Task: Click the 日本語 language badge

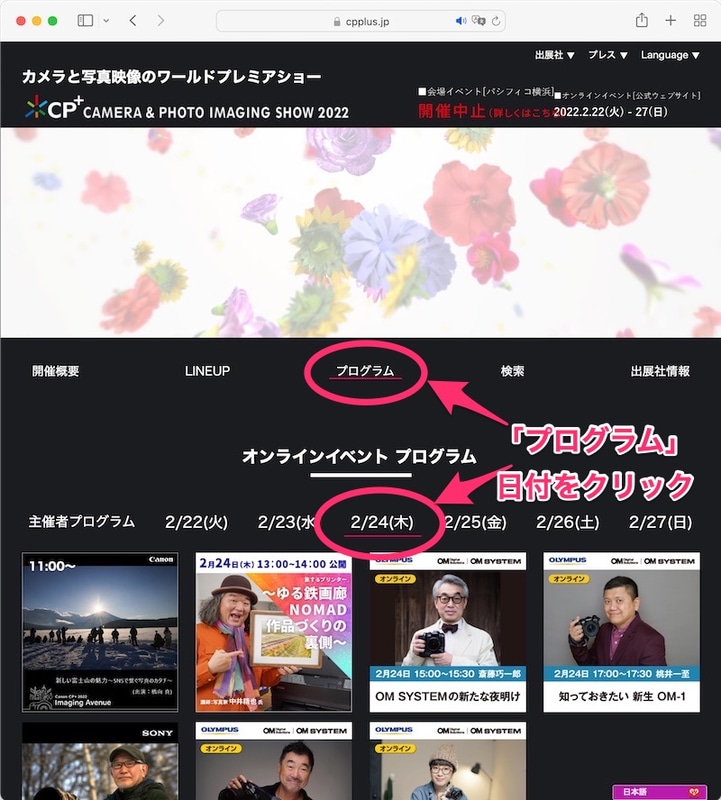Action: 659,792
